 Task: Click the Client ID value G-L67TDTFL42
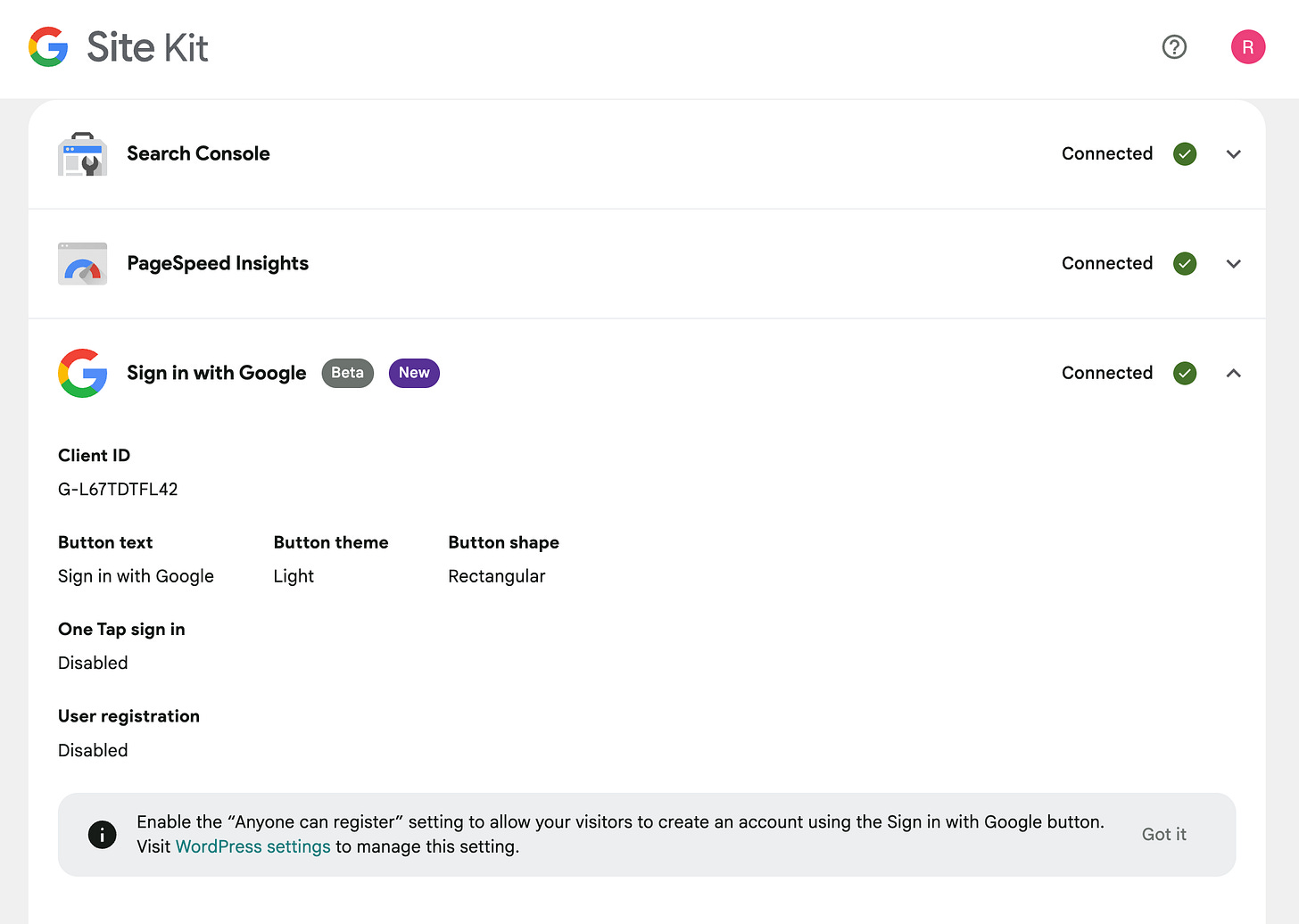(x=118, y=489)
